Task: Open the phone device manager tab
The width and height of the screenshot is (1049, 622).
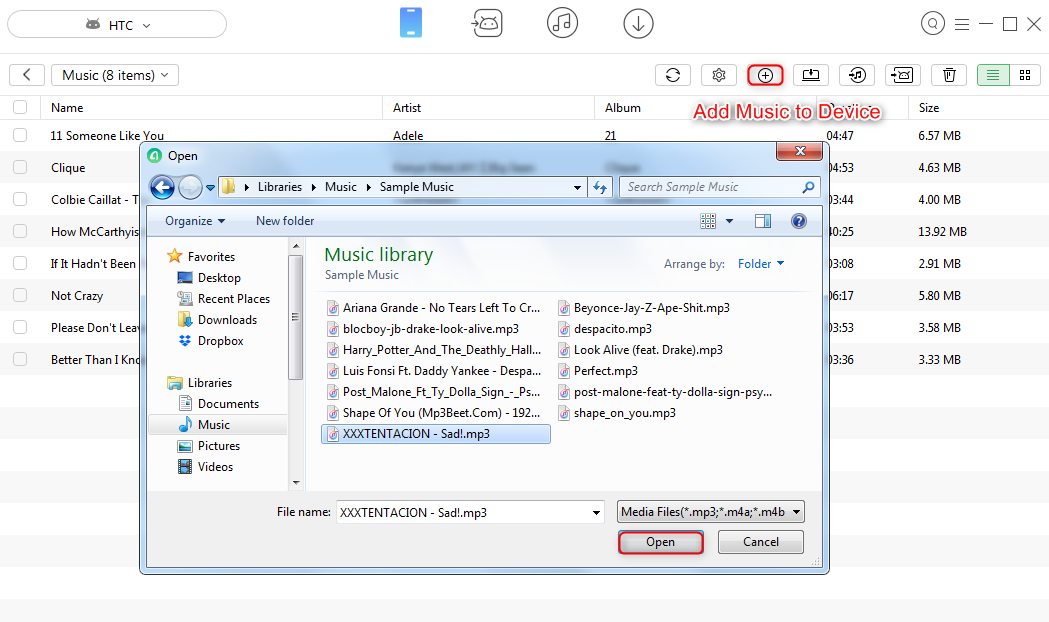Action: (x=411, y=23)
